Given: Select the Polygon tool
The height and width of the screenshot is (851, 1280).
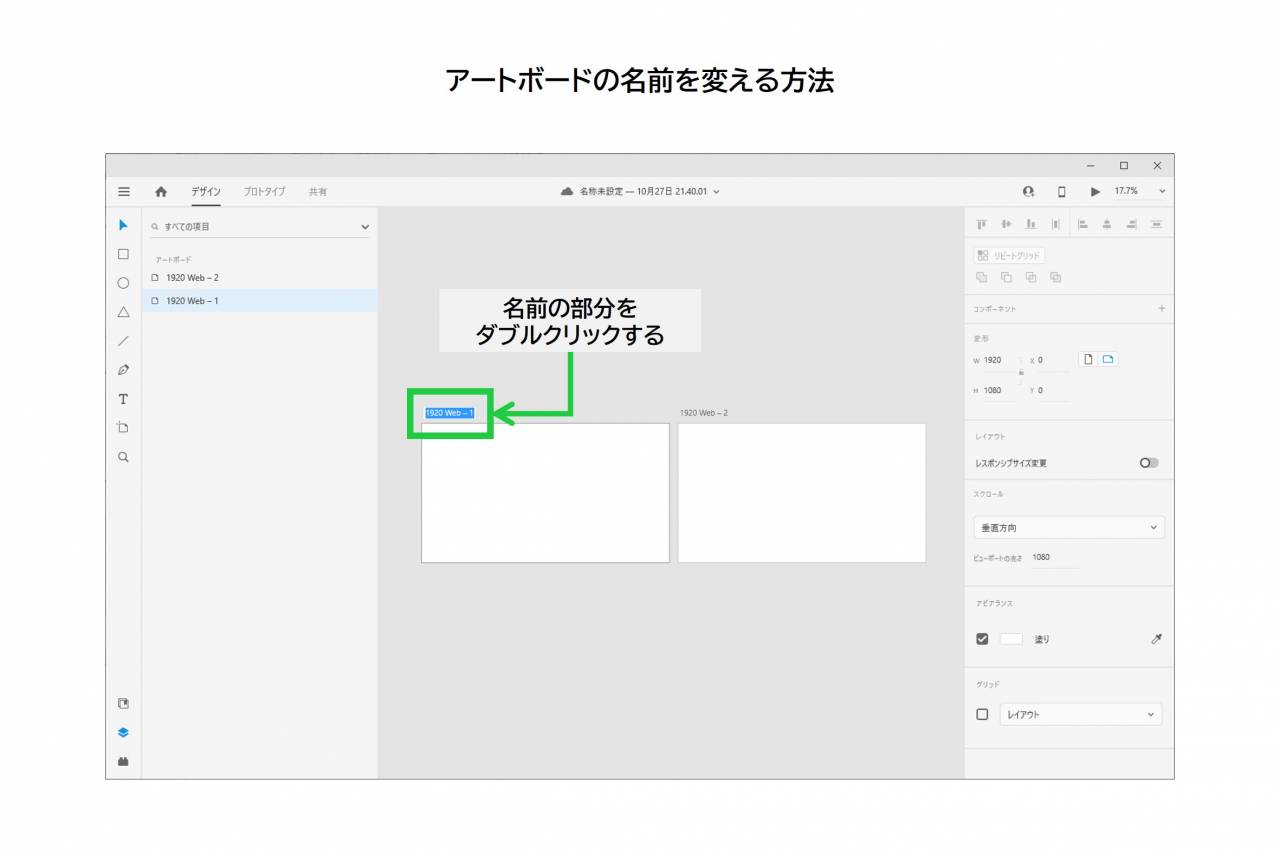Looking at the screenshot, I should pos(124,312).
